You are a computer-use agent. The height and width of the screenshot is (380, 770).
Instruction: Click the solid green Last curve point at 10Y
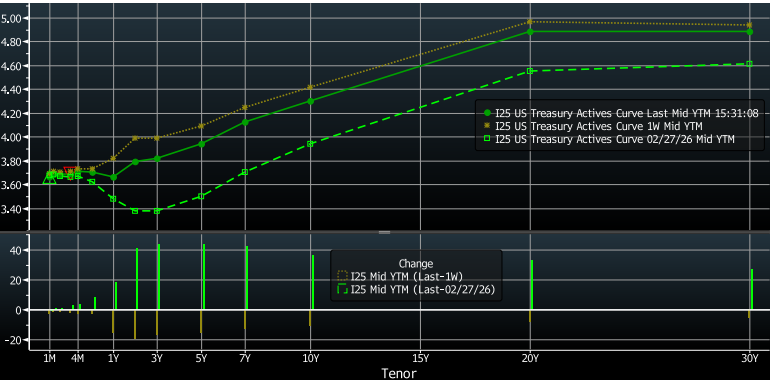310,101
